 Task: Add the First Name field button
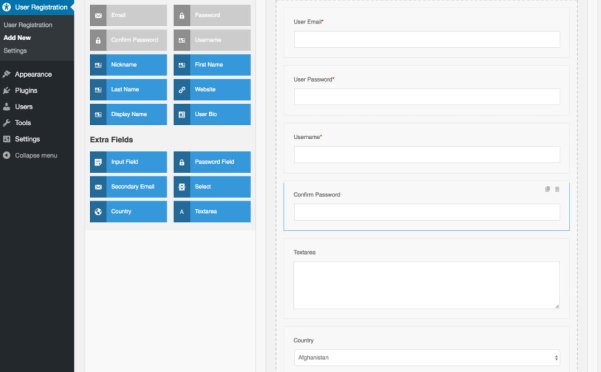212,65
